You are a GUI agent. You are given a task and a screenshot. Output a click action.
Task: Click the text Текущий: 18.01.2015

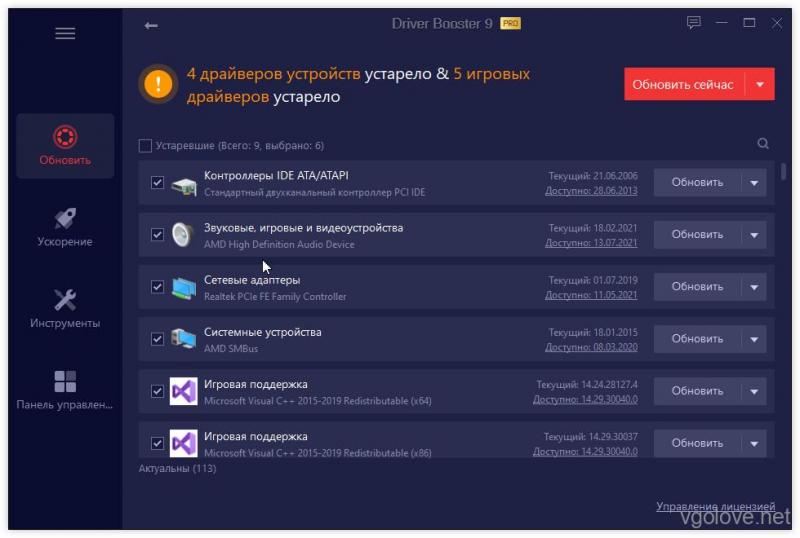[x=593, y=332]
